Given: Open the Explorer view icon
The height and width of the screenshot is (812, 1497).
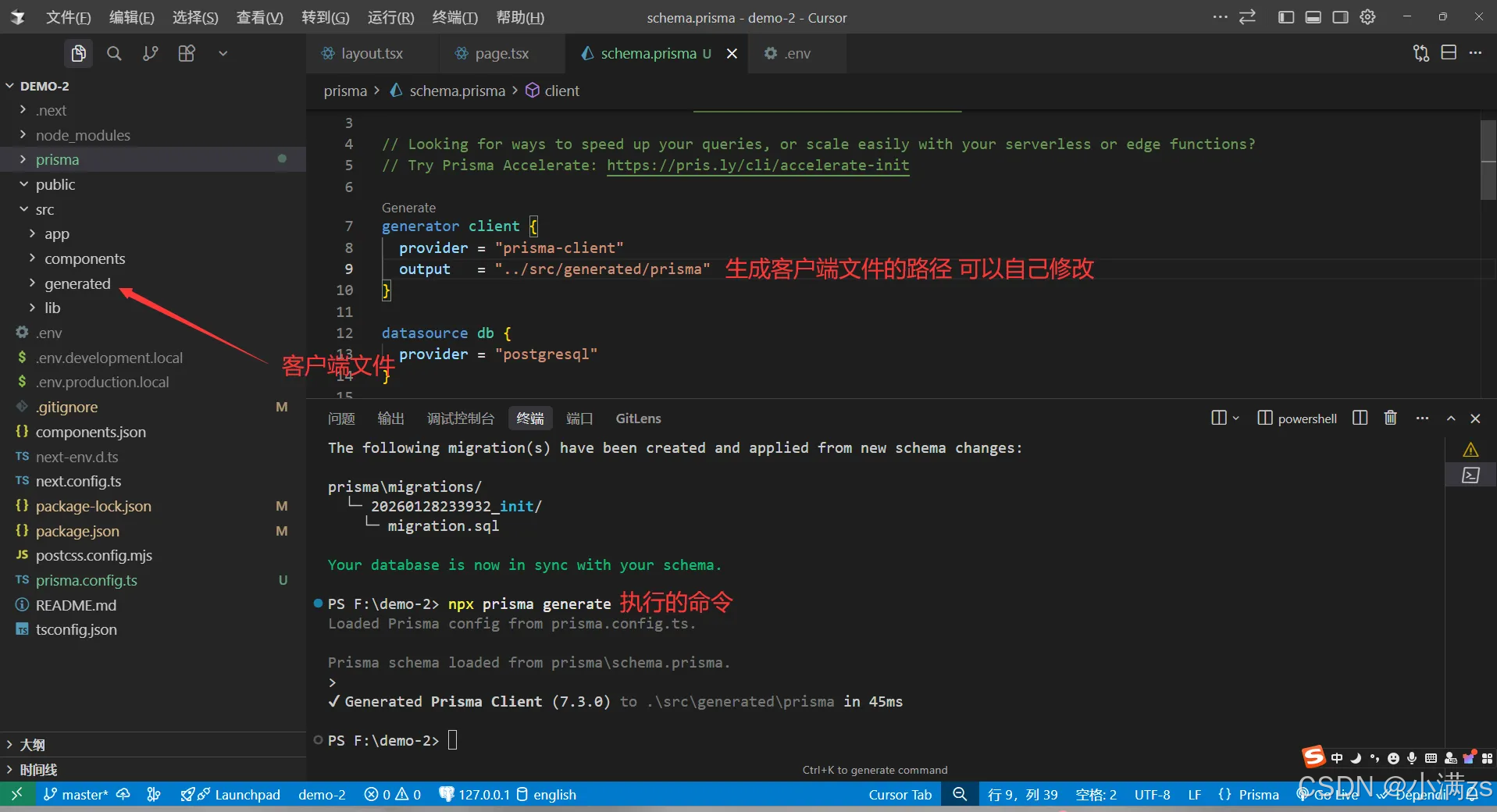Looking at the screenshot, I should click(x=78, y=53).
